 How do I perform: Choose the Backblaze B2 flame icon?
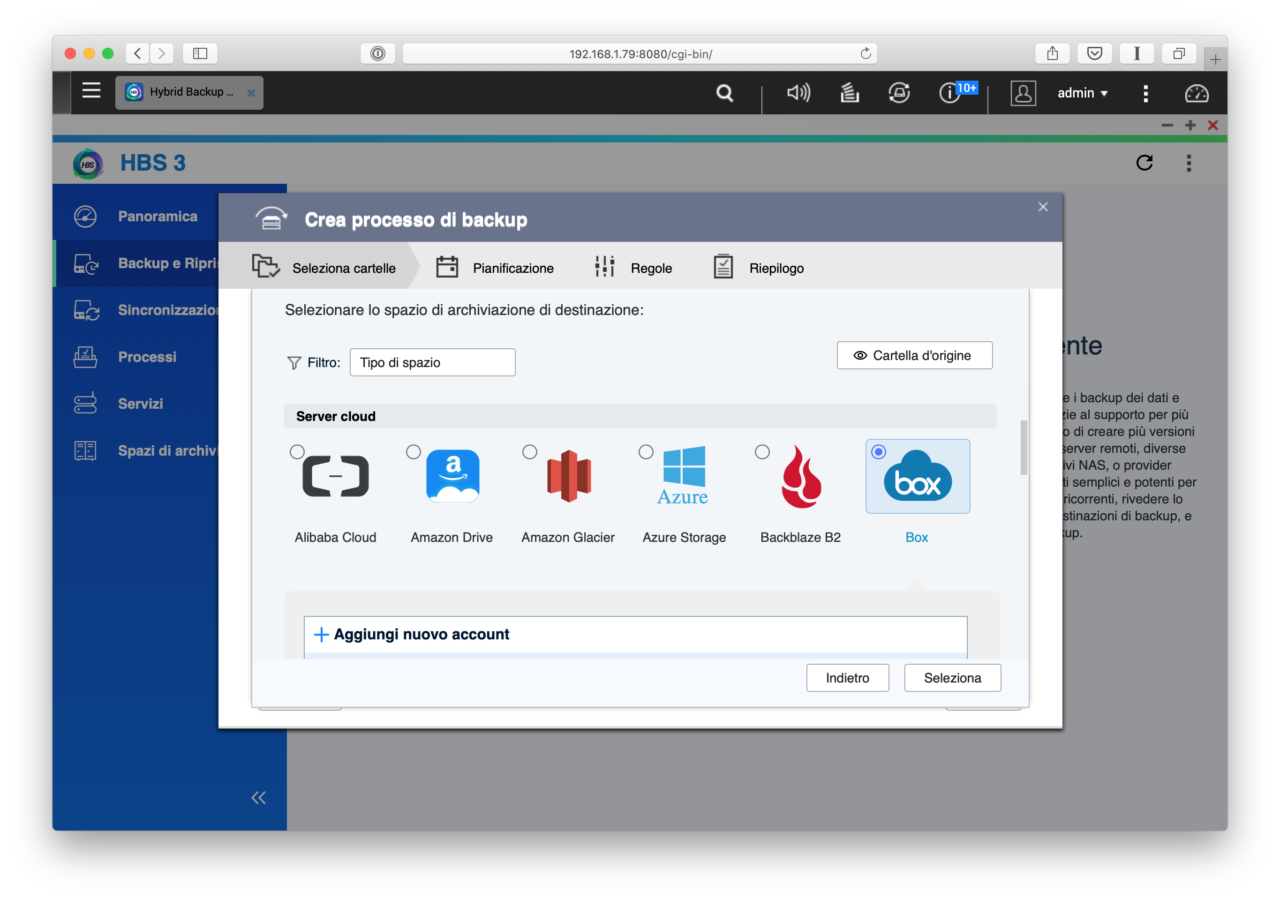pyautogui.click(x=800, y=477)
